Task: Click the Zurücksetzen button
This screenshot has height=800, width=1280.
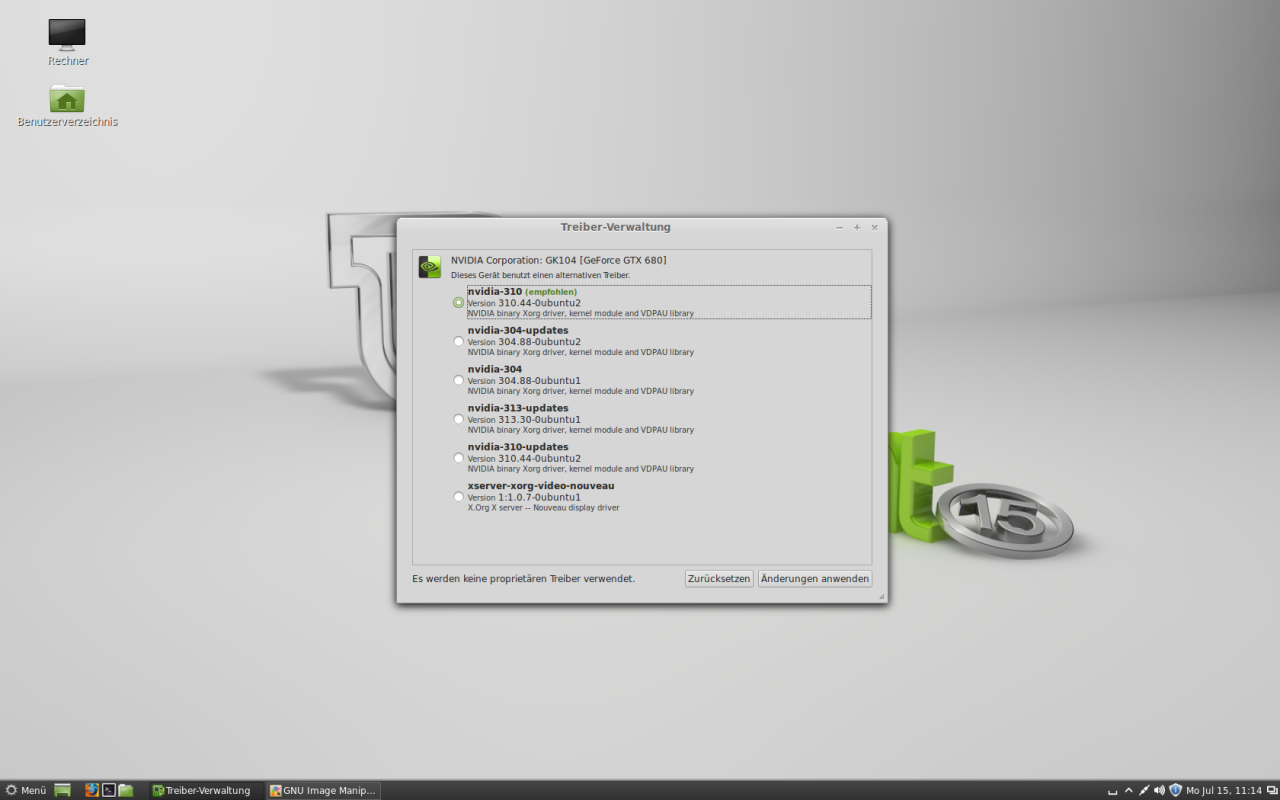Action: (x=719, y=578)
